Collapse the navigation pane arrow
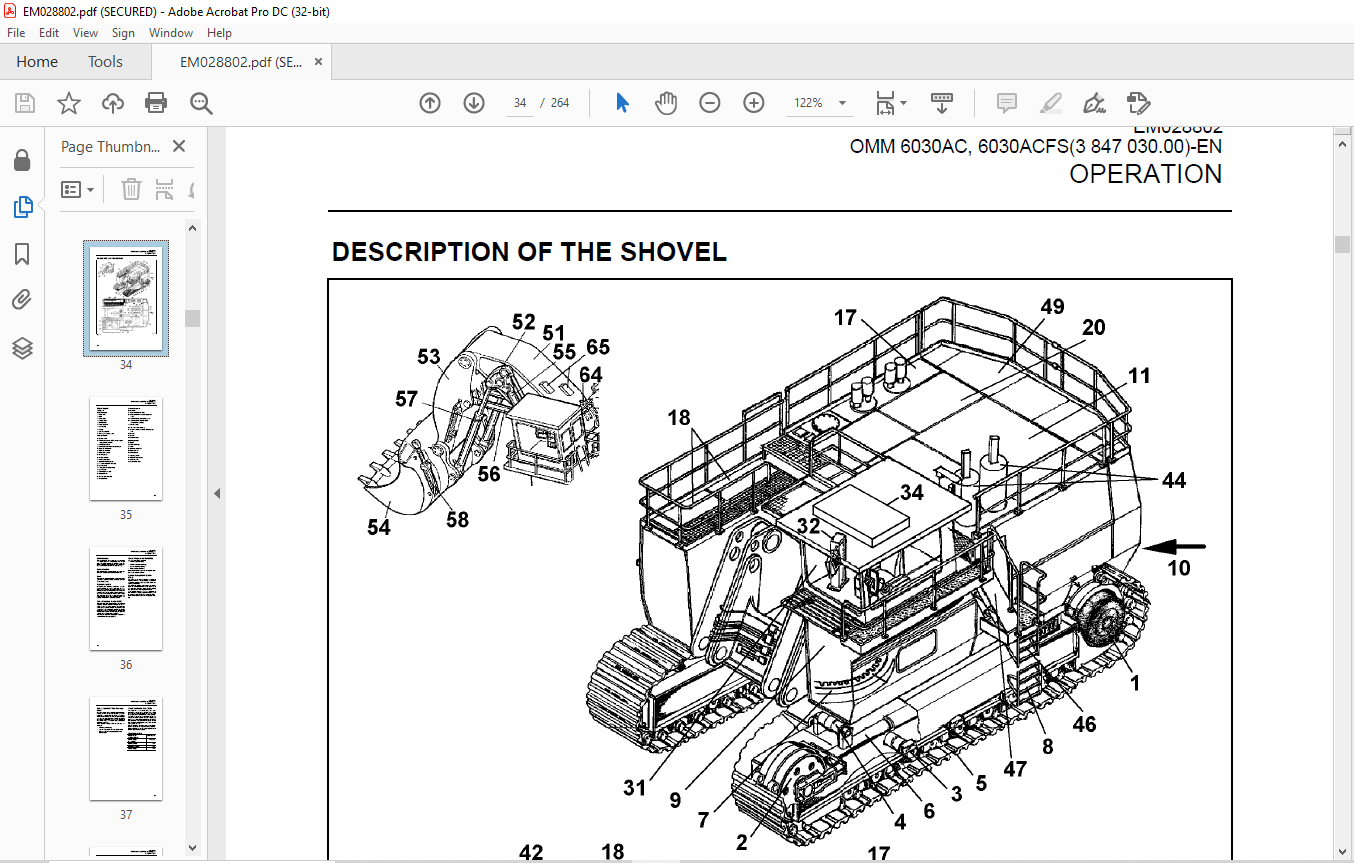The width and height of the screenshot is (1354, 863). [216, 493]
